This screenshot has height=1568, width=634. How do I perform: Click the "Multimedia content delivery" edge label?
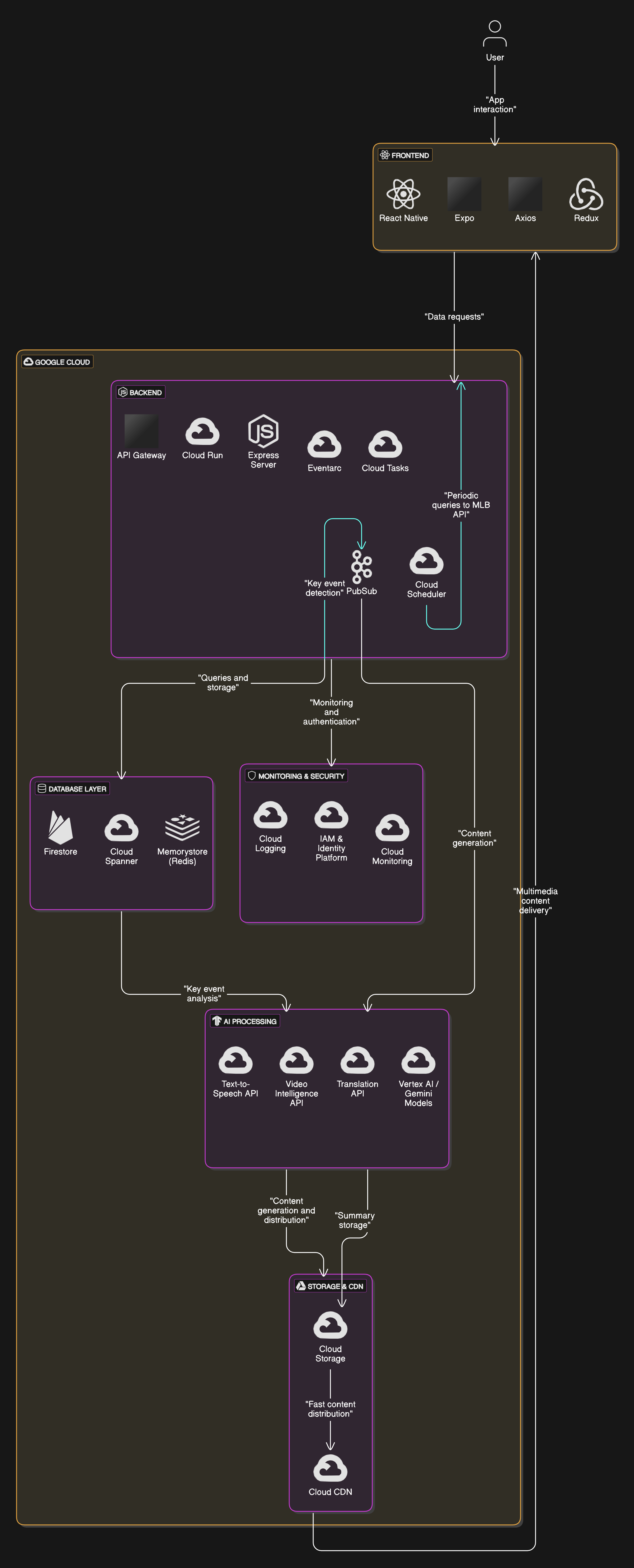click(x=535, y=900)
